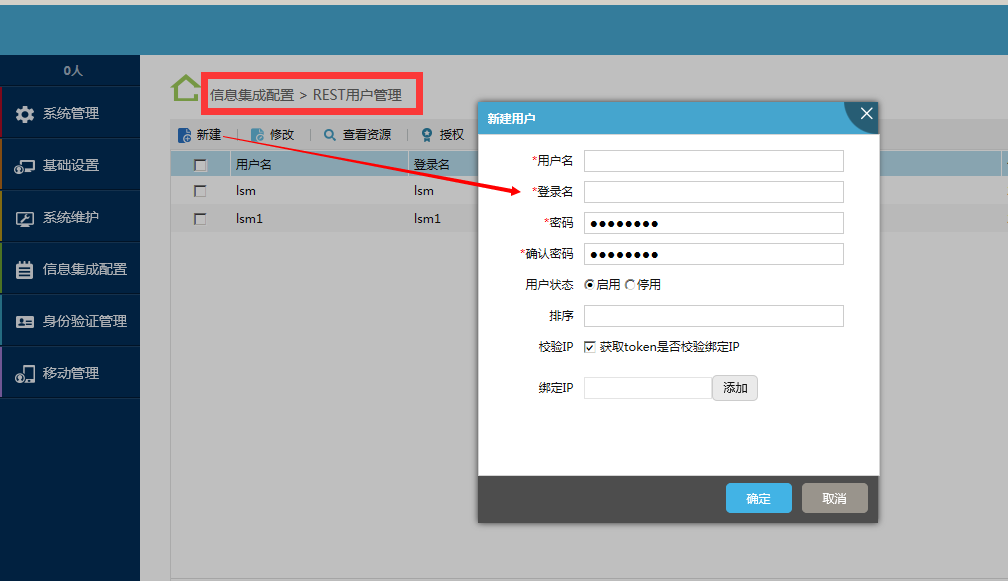1008x581 pixels.
Task: Click the 修改 (Edit) toolbar icon
Action: point(257,135)
